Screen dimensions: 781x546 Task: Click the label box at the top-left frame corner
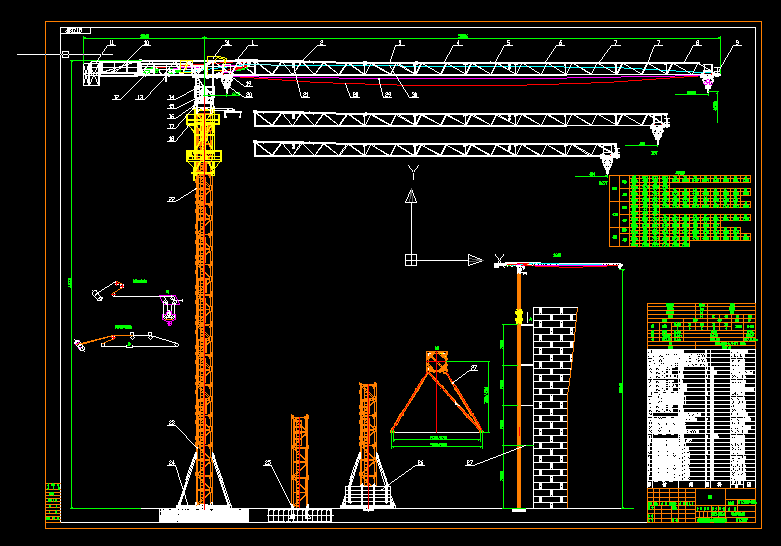click(76, 31)
